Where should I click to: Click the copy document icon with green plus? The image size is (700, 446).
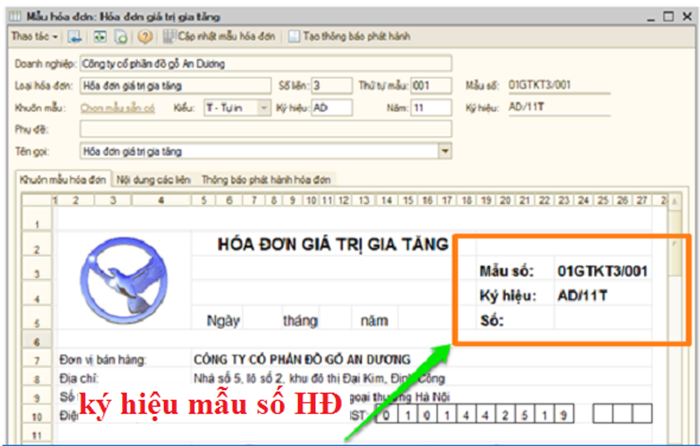(121, 37)
